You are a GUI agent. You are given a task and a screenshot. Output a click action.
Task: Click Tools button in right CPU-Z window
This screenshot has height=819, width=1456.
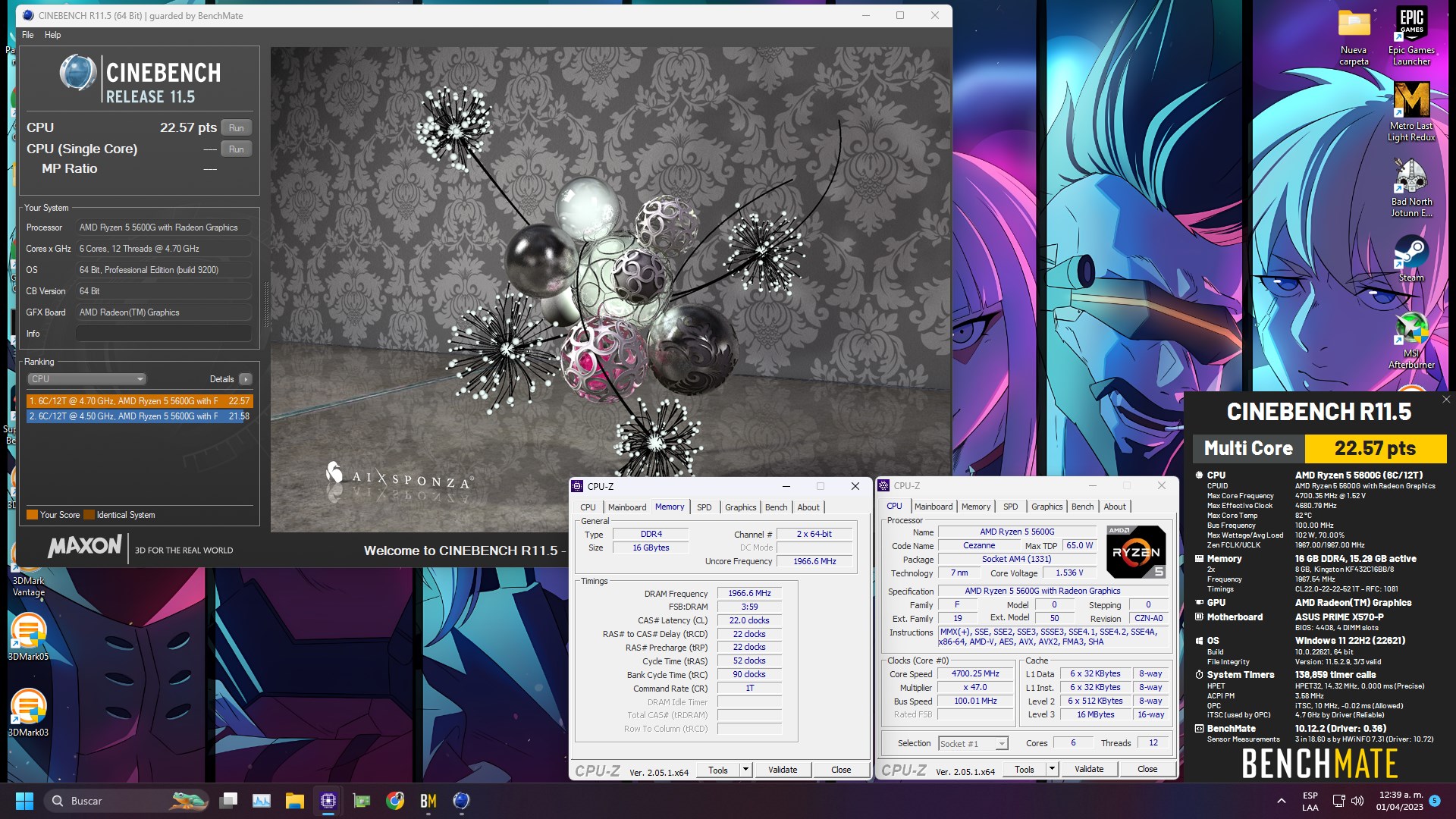tap(1025, 769)
